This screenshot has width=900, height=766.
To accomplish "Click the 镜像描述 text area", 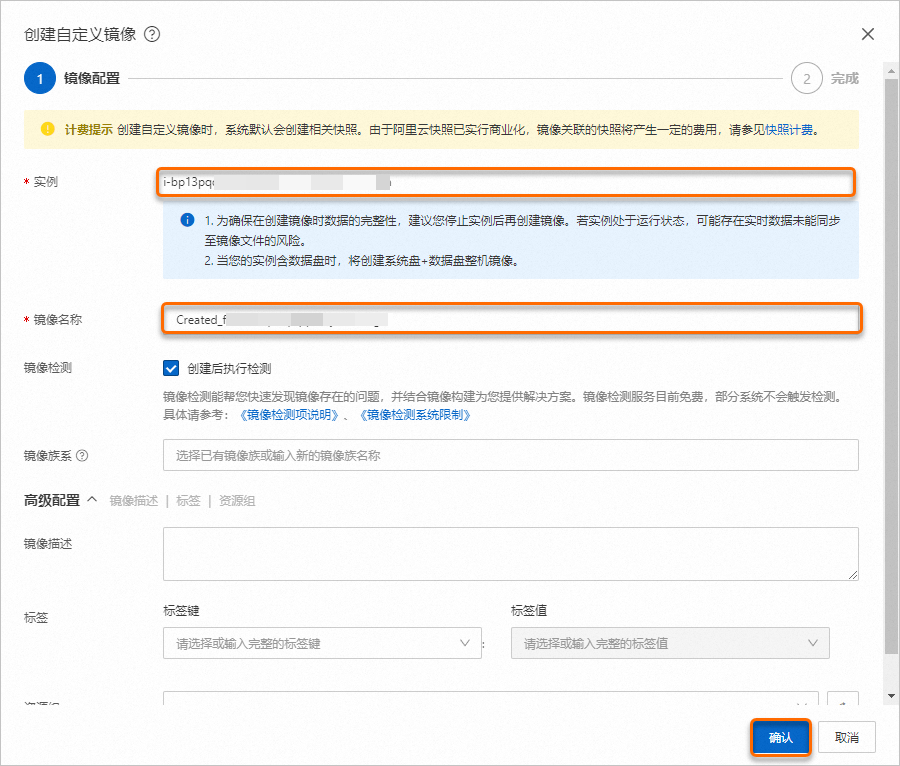I will 510,554.
